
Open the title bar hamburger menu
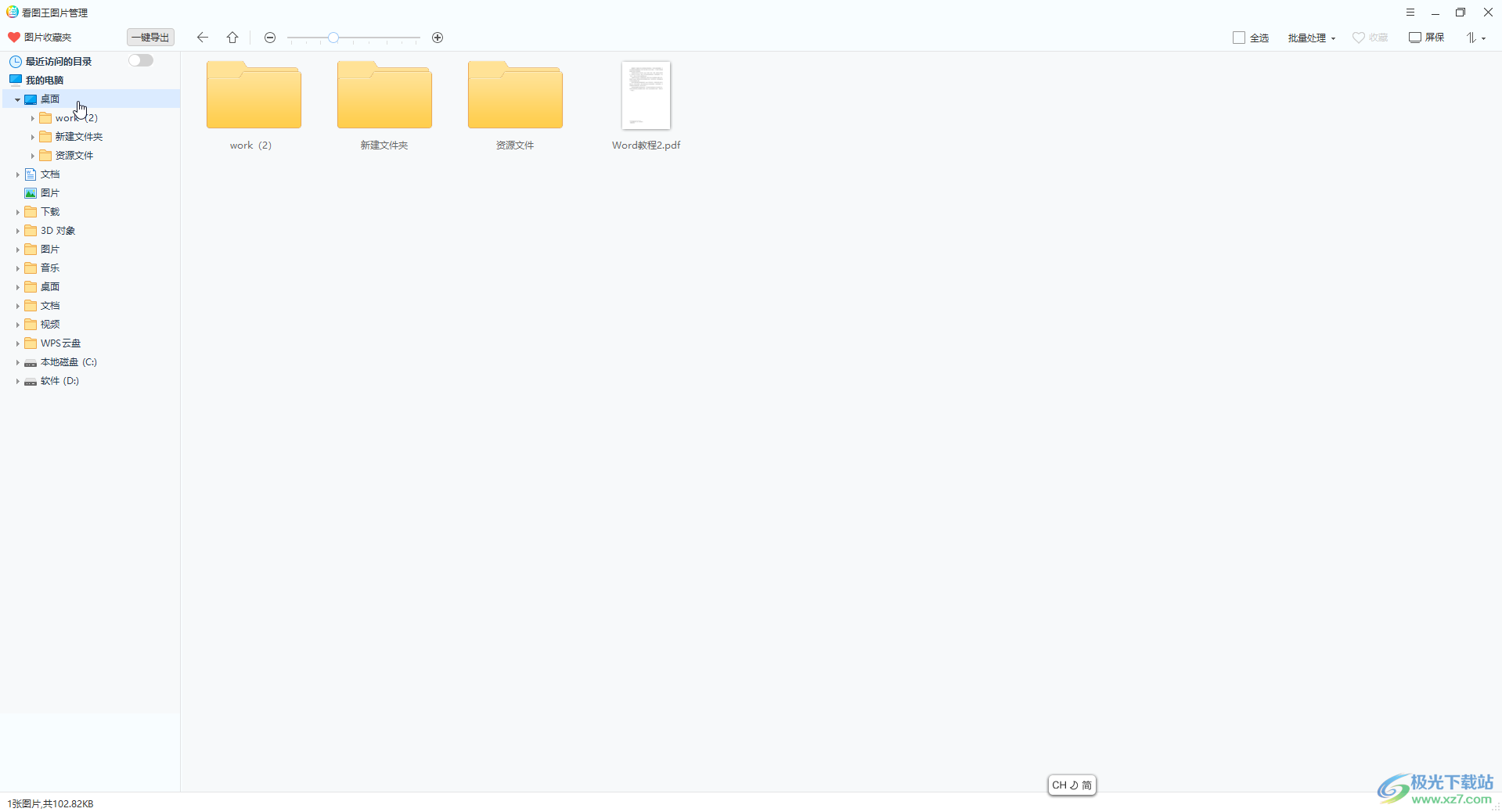pos(1410,13)
